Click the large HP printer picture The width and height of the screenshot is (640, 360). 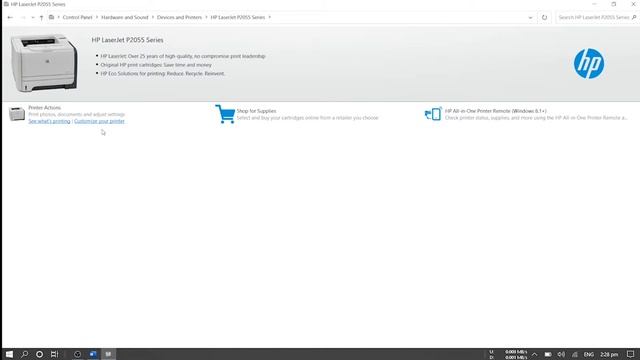click(x=44, y=63)
